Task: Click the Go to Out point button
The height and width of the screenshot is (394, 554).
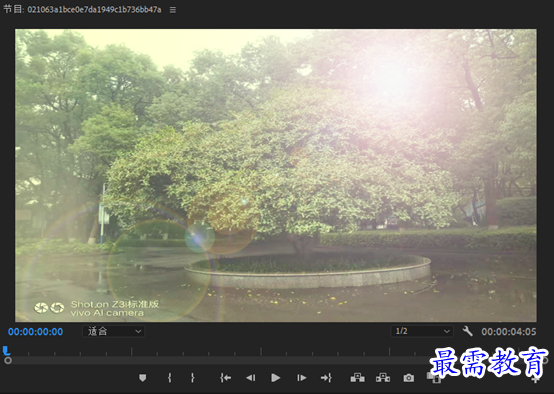Action: point(326,378)
